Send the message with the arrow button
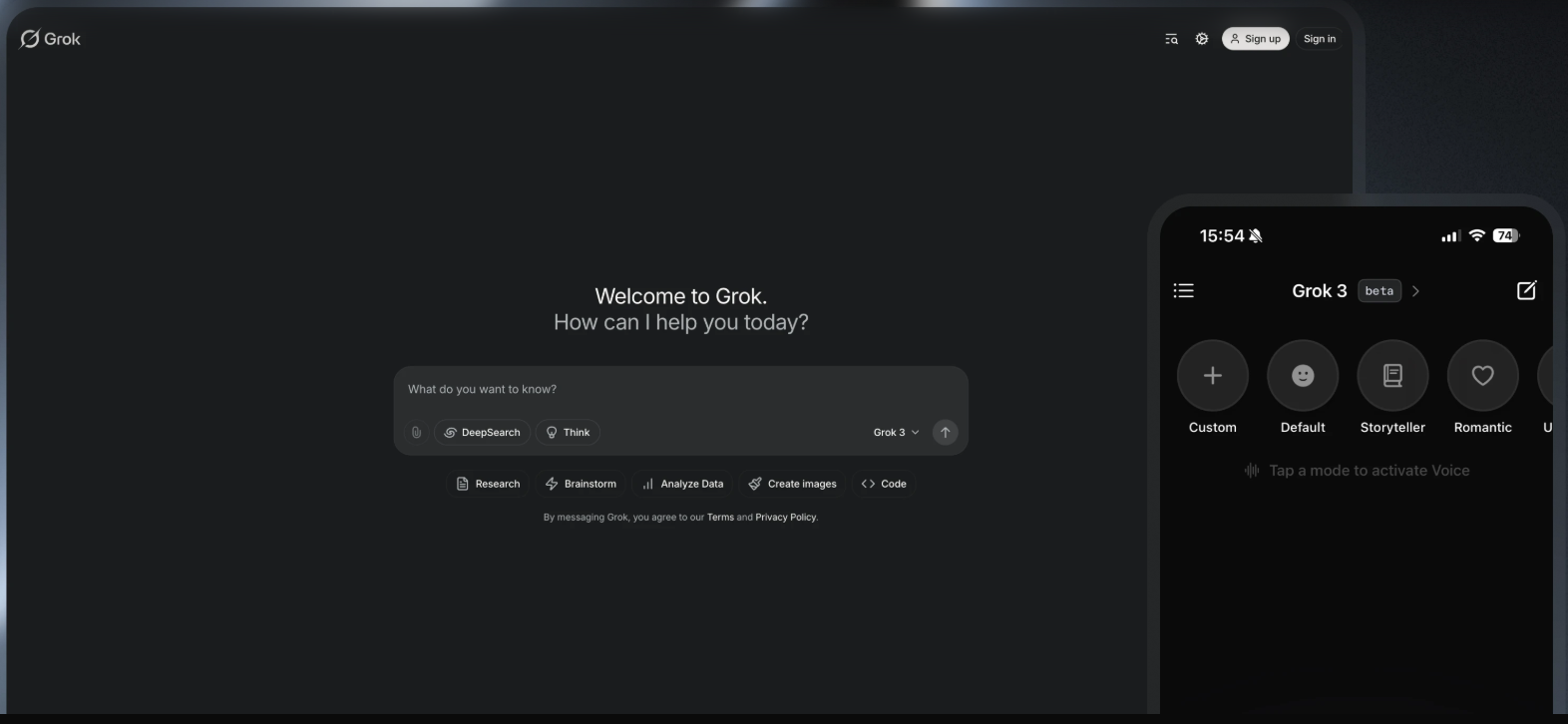The width and height of the screenshot is (1568, 724). coord(946,432)
